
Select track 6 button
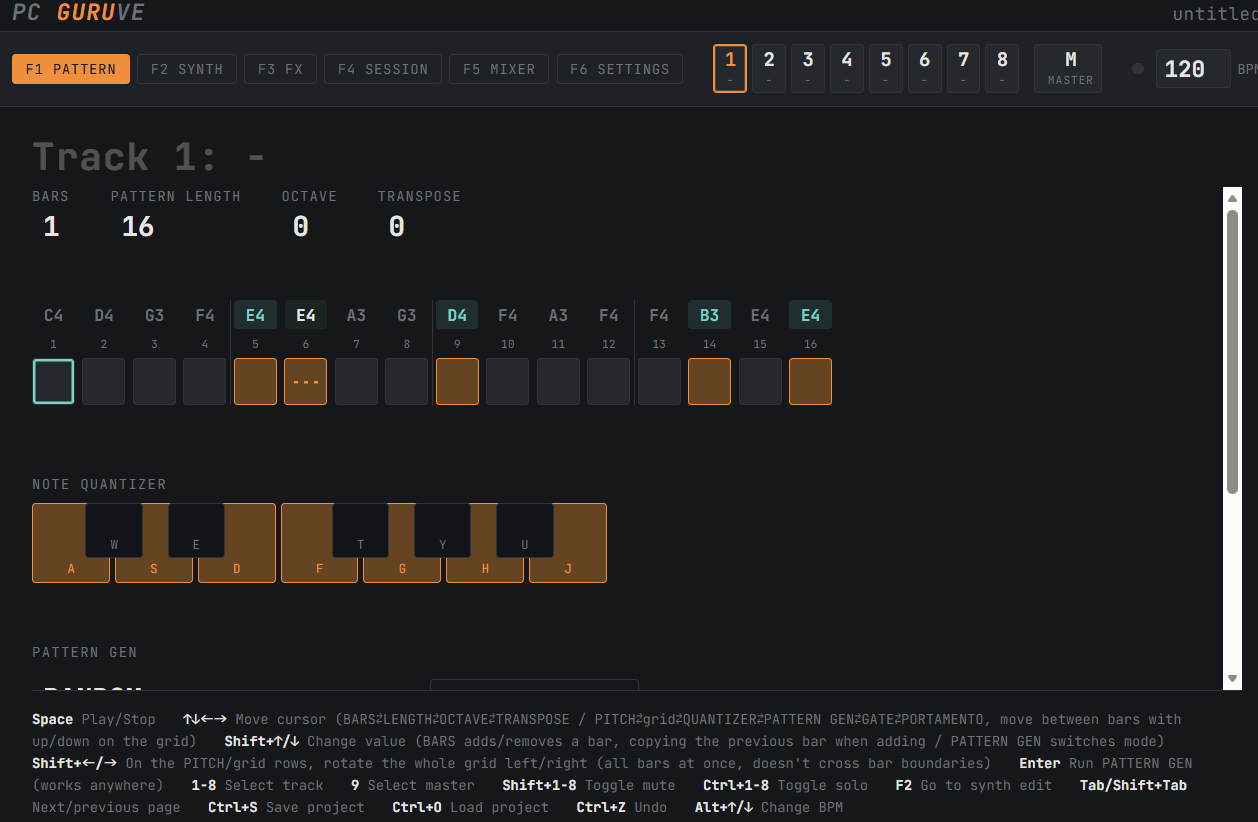pyautogui.click(x=925, y=68)
